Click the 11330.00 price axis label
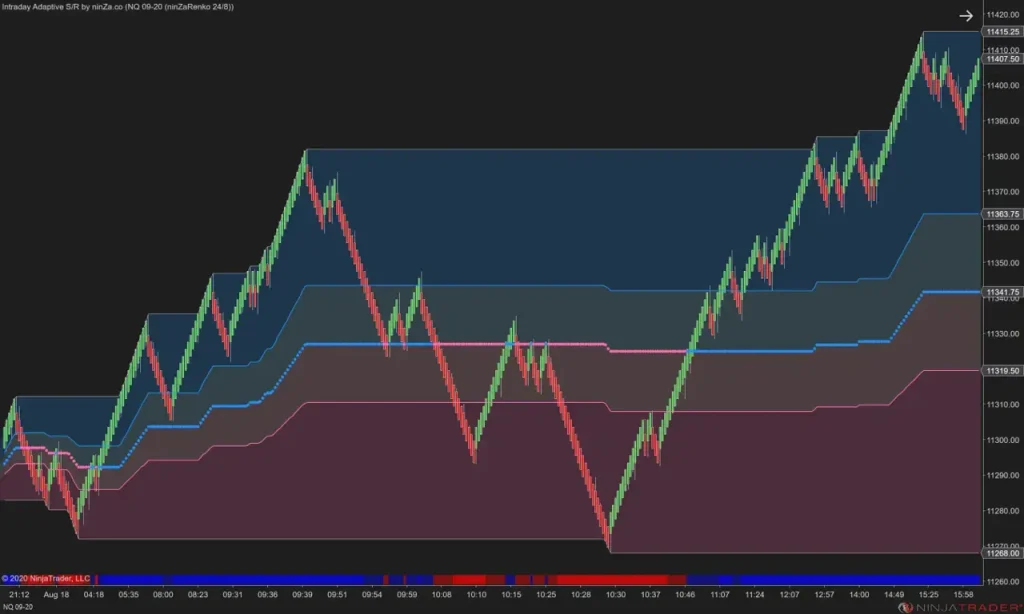The image size is (1024, 614). (x=1002, y=334)
